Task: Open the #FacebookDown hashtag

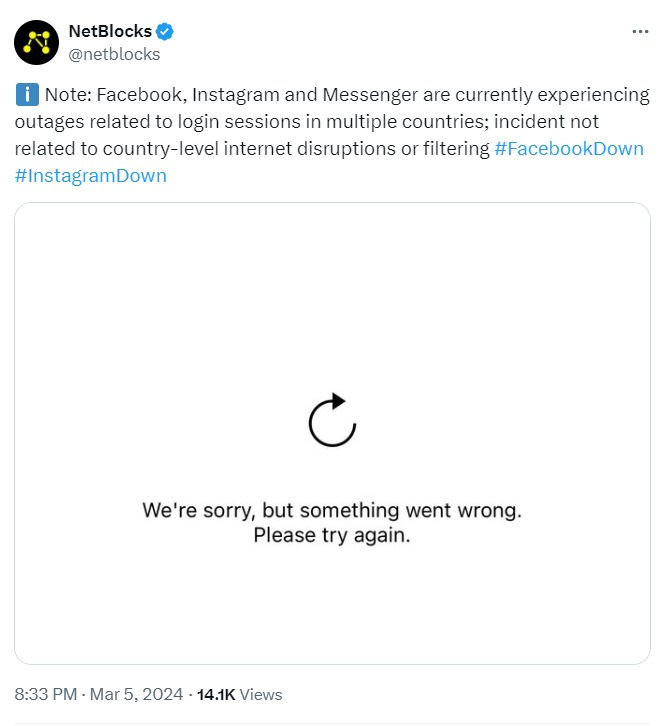Action: pos(569,149)
